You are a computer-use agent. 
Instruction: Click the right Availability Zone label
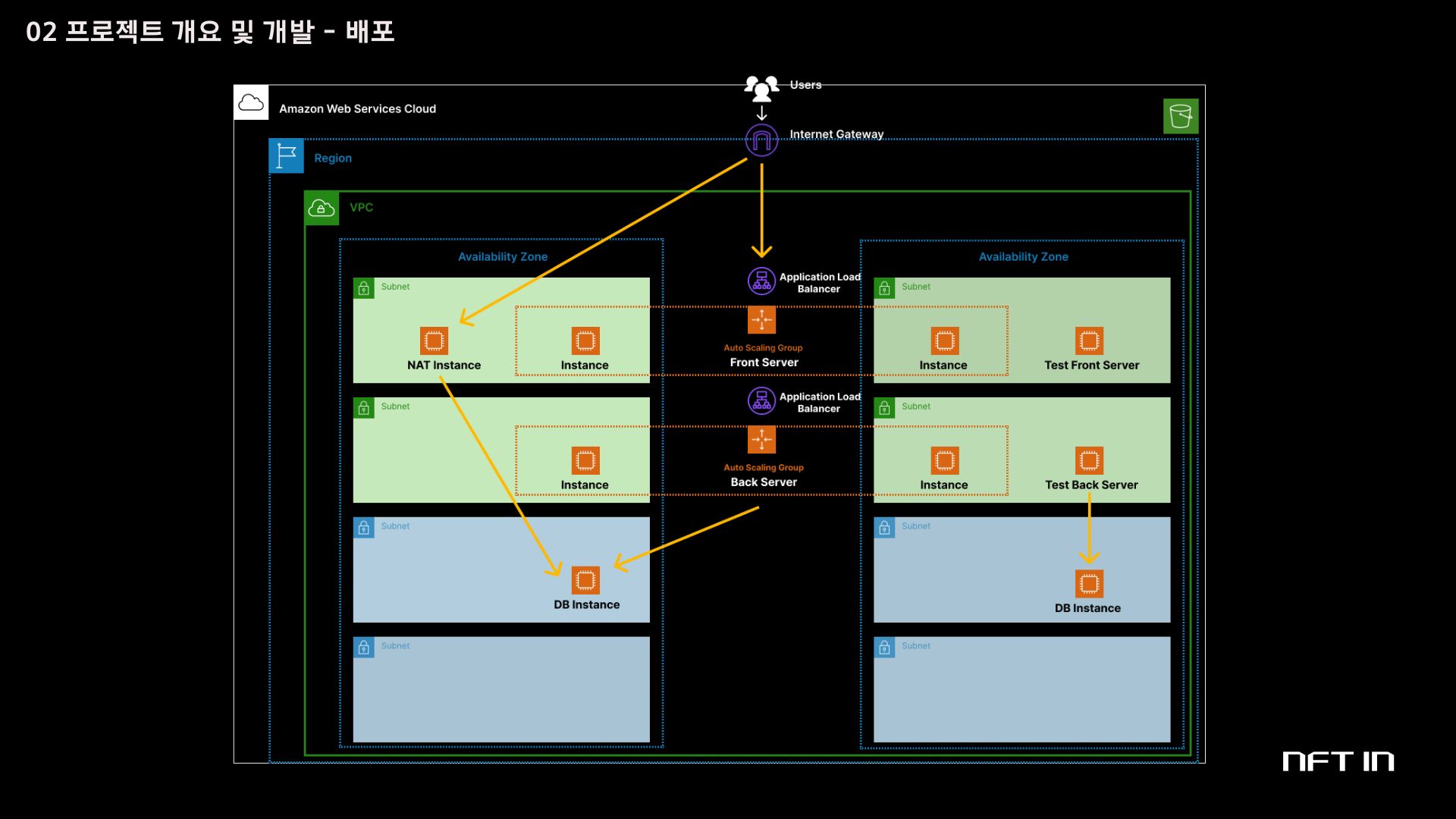coord(1023,257)
